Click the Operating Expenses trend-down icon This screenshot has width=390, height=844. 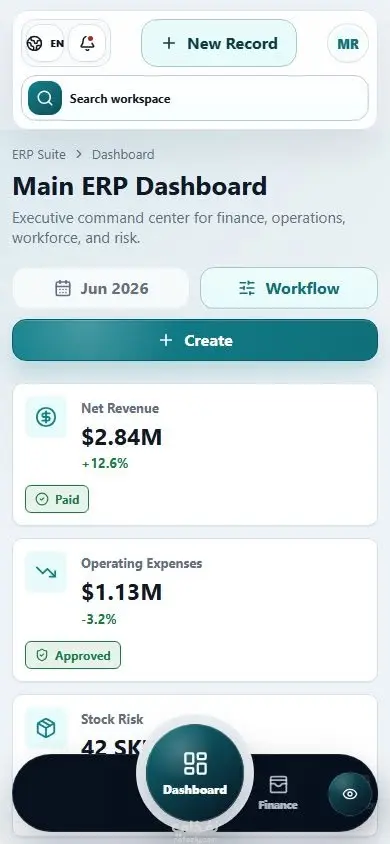[x=46, y=572]
